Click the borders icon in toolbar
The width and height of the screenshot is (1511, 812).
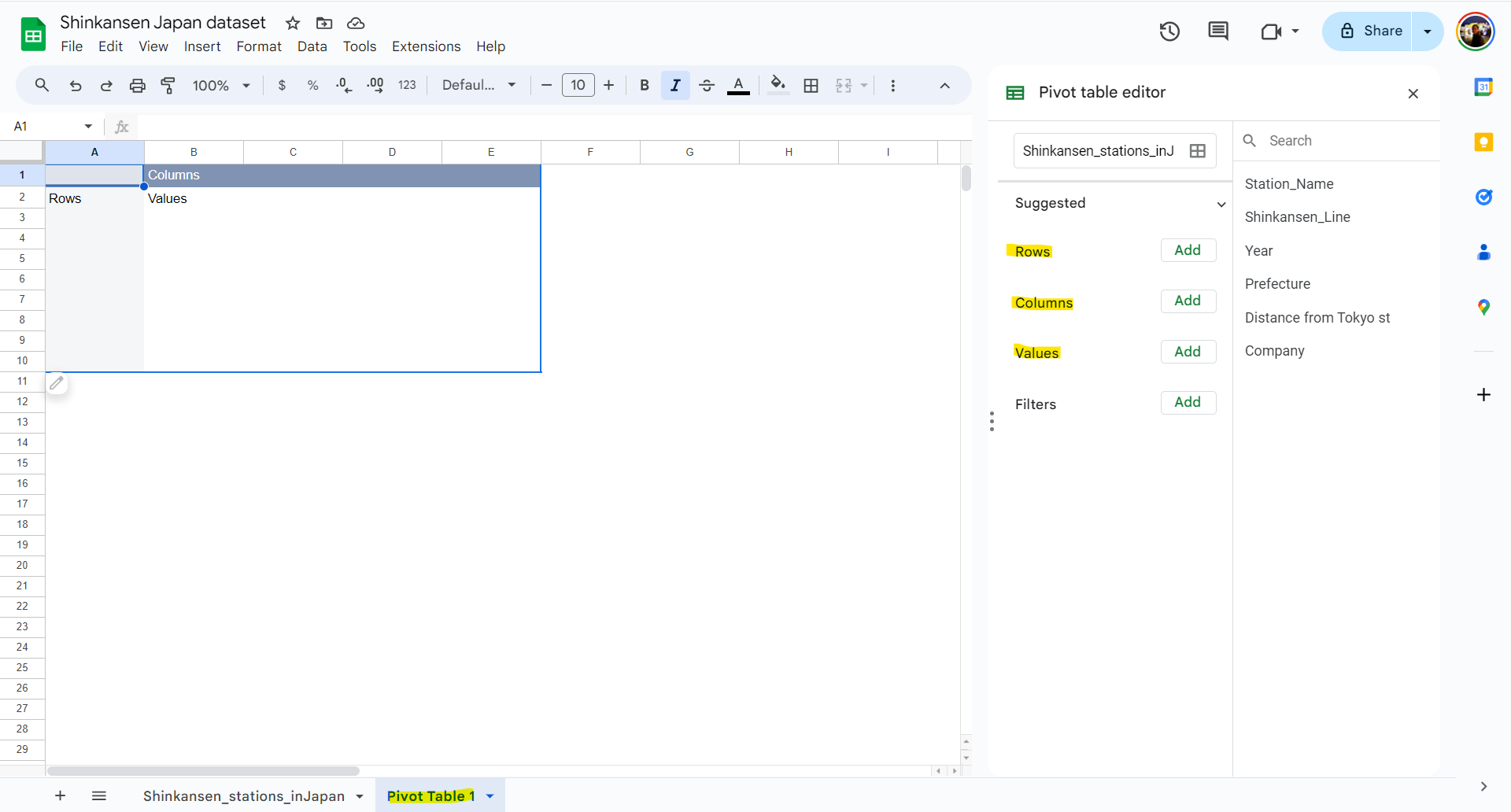[811, 85]
